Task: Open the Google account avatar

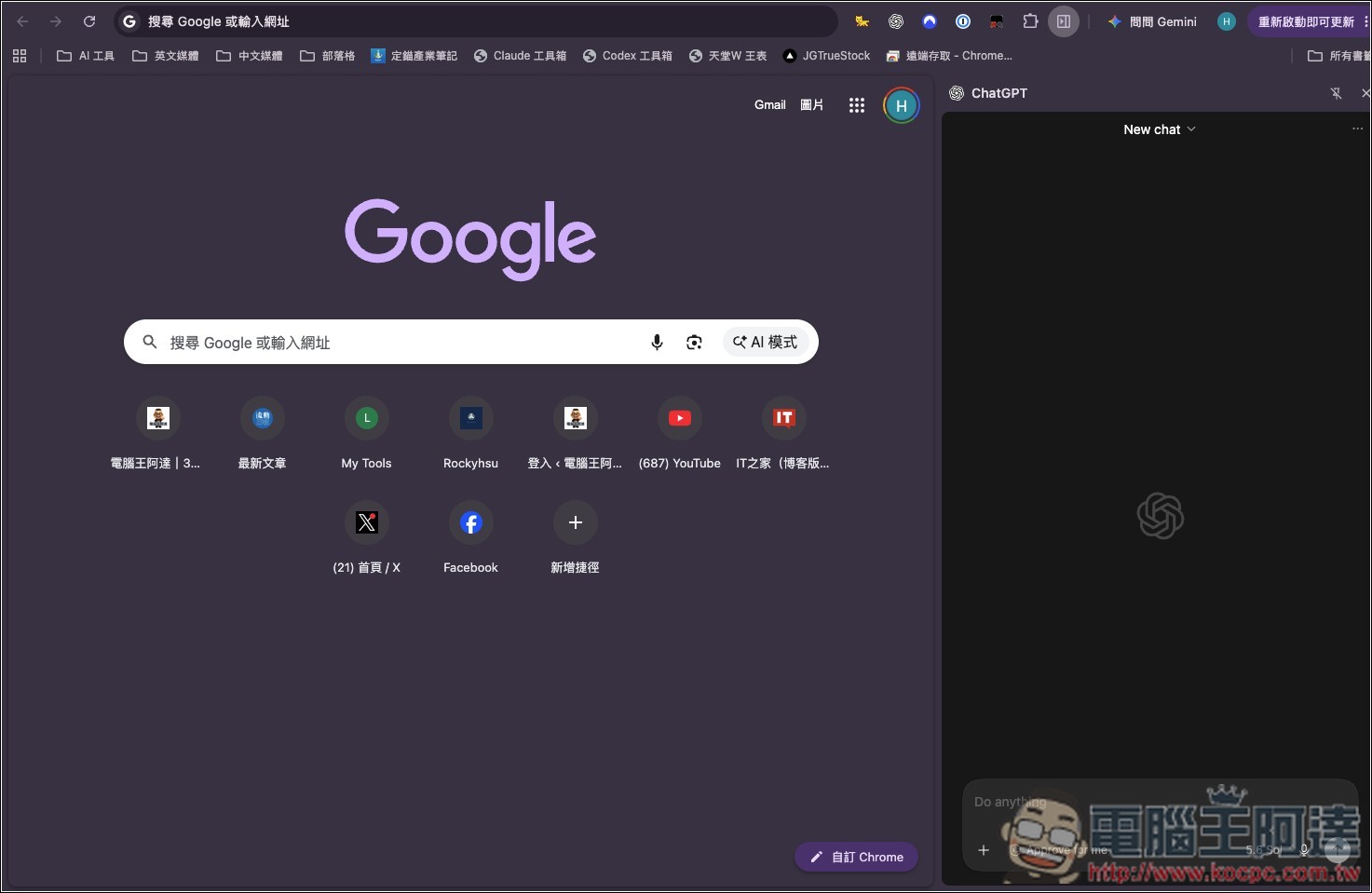Action: [902, 105]
